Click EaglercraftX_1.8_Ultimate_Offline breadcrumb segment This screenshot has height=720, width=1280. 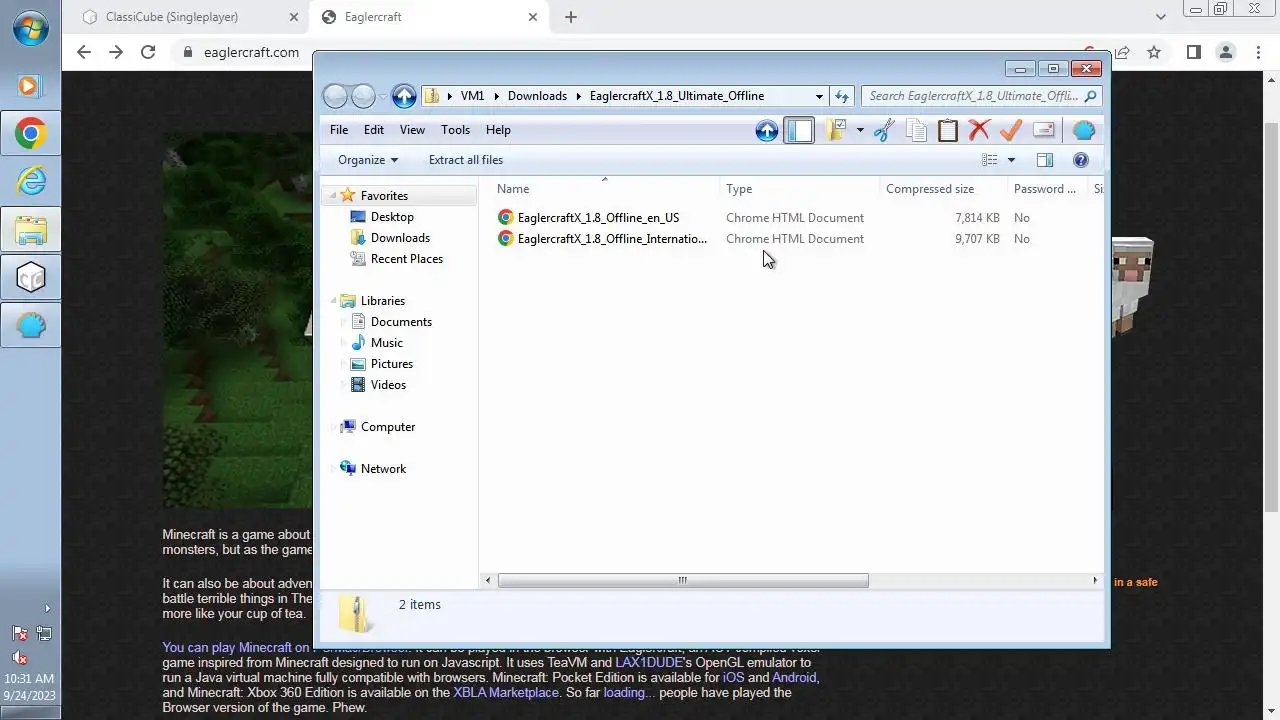point(677,96)
